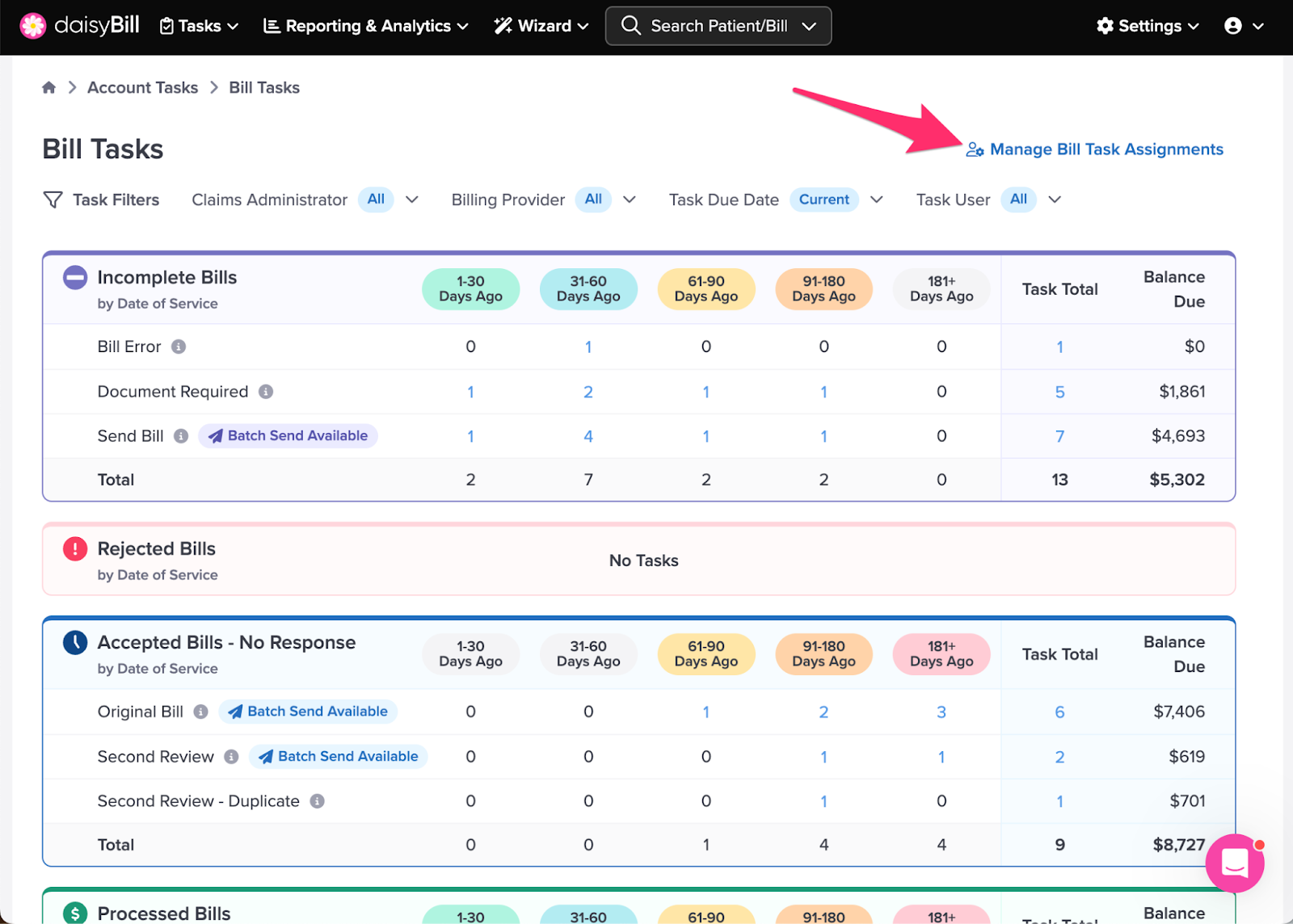Open the chat support bubble

coord(1235,863)
